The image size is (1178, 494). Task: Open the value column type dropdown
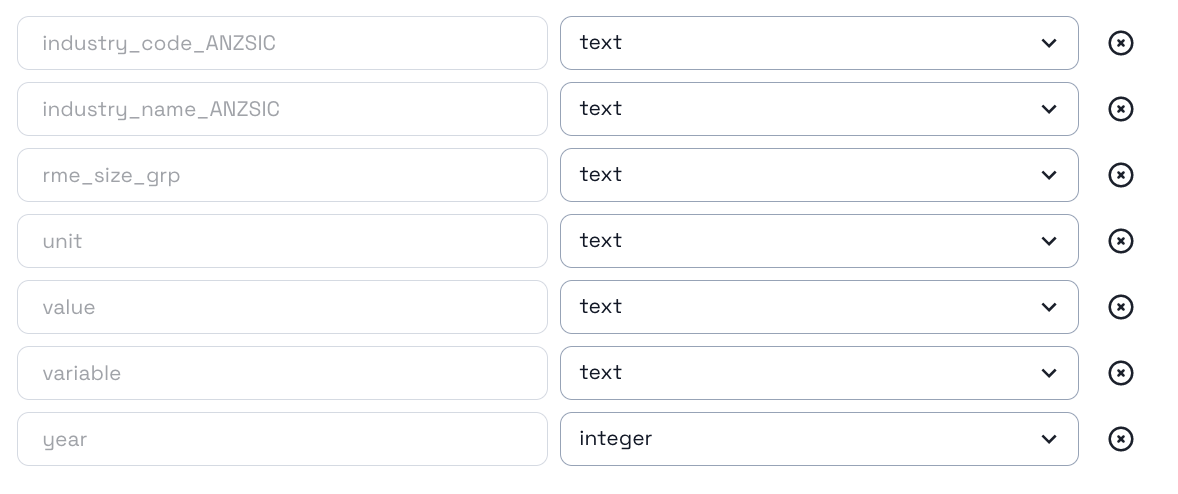[818, 307]
